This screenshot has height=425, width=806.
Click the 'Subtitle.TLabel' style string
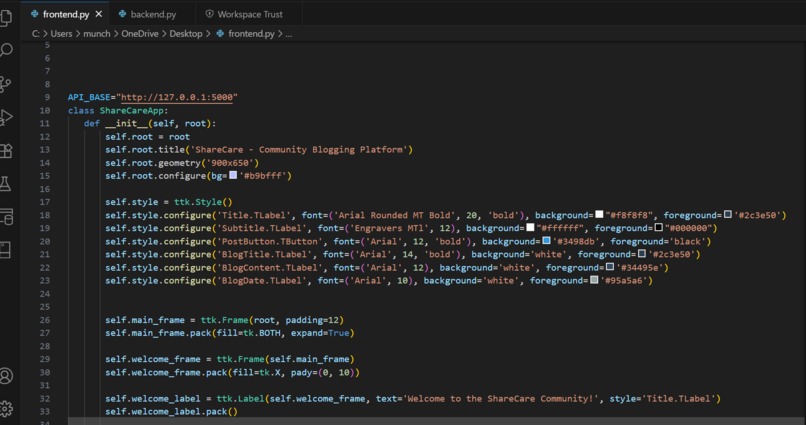point(262,228)
